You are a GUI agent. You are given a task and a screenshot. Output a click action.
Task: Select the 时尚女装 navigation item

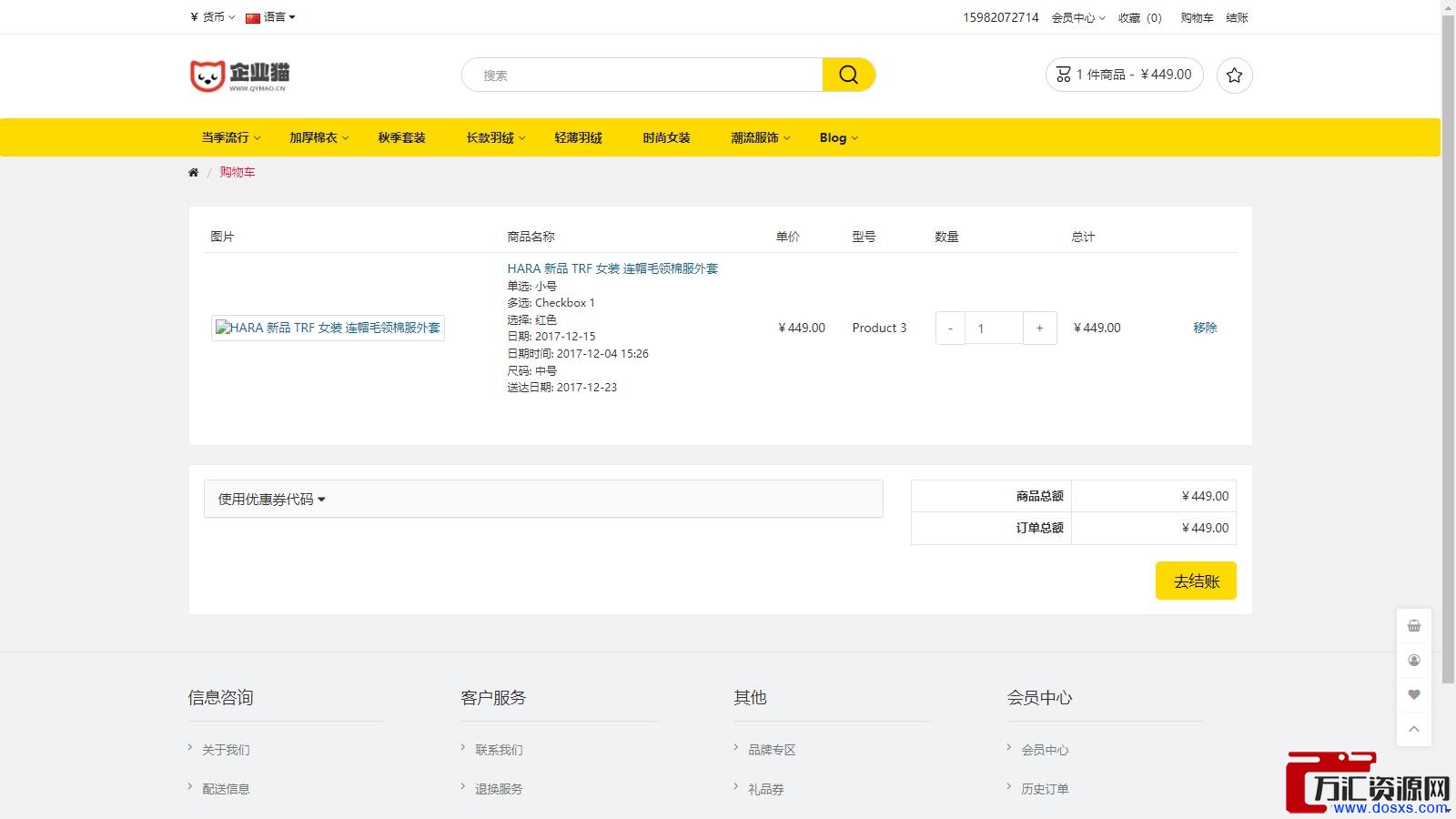pos(666,138)
